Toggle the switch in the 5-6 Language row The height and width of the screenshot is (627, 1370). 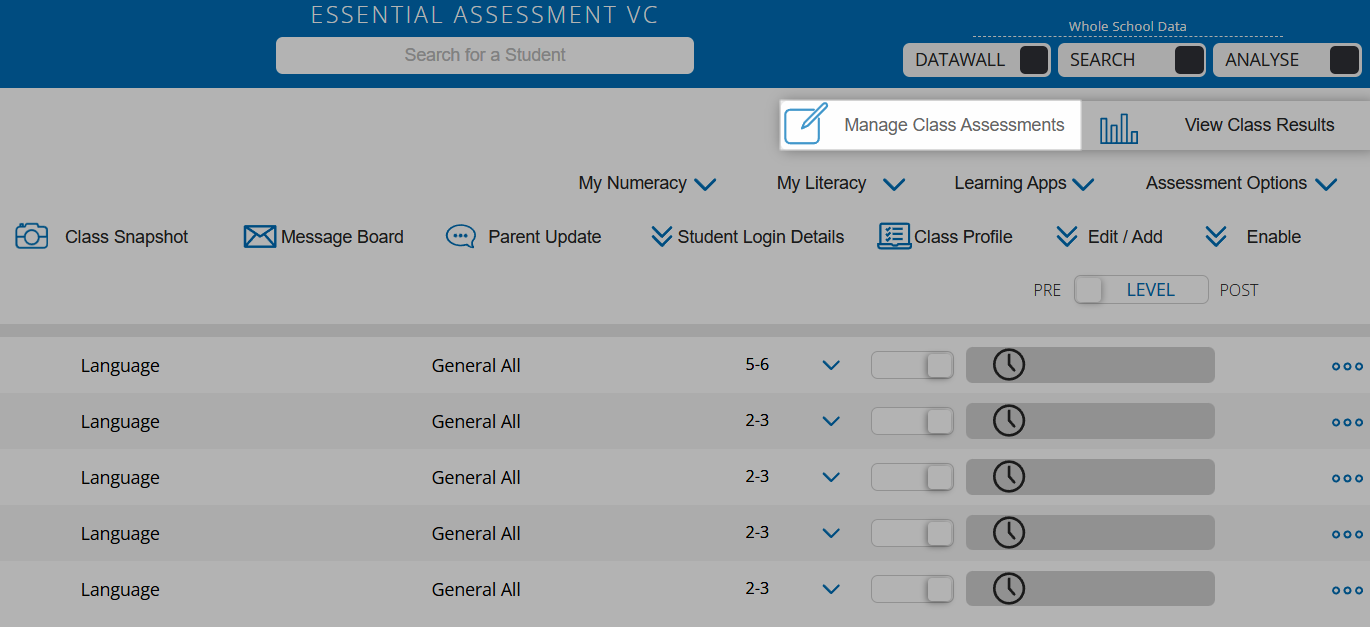(x=913, y=366)
